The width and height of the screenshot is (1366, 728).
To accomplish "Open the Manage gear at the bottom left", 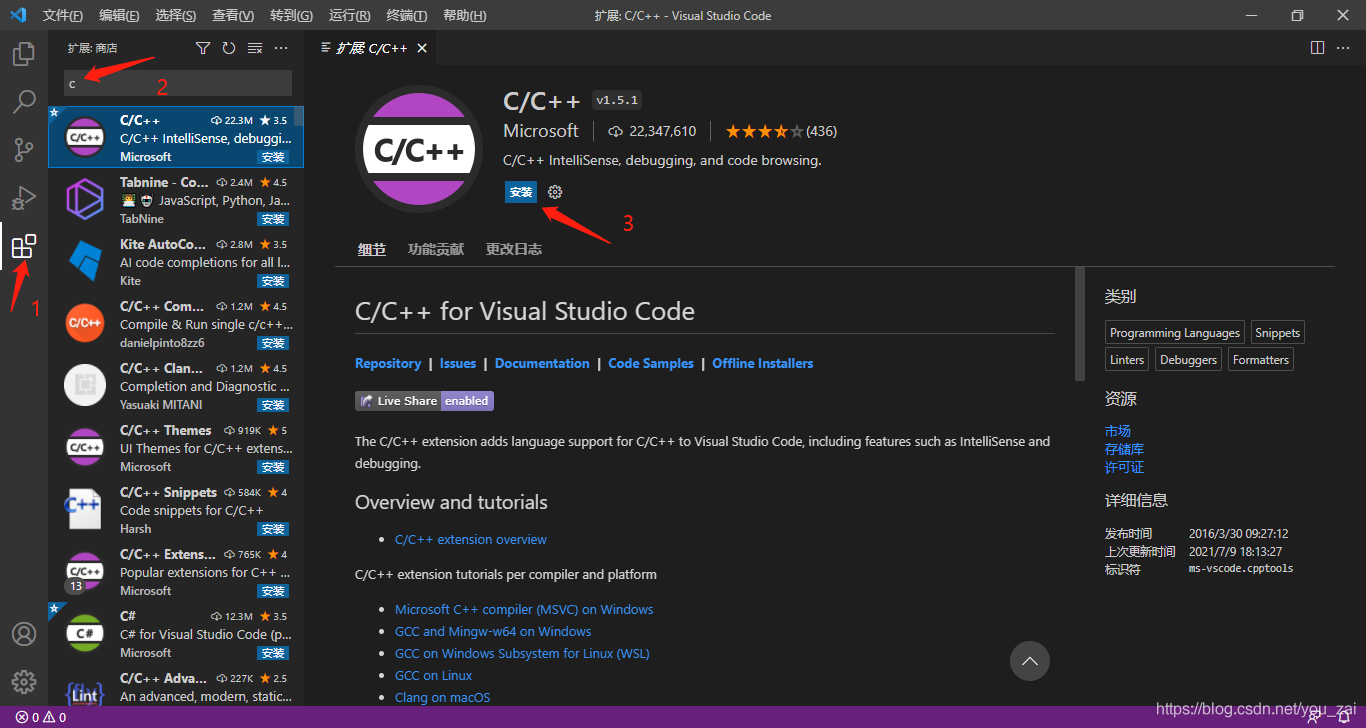I will pyautogui.click(x=23, y=681).
